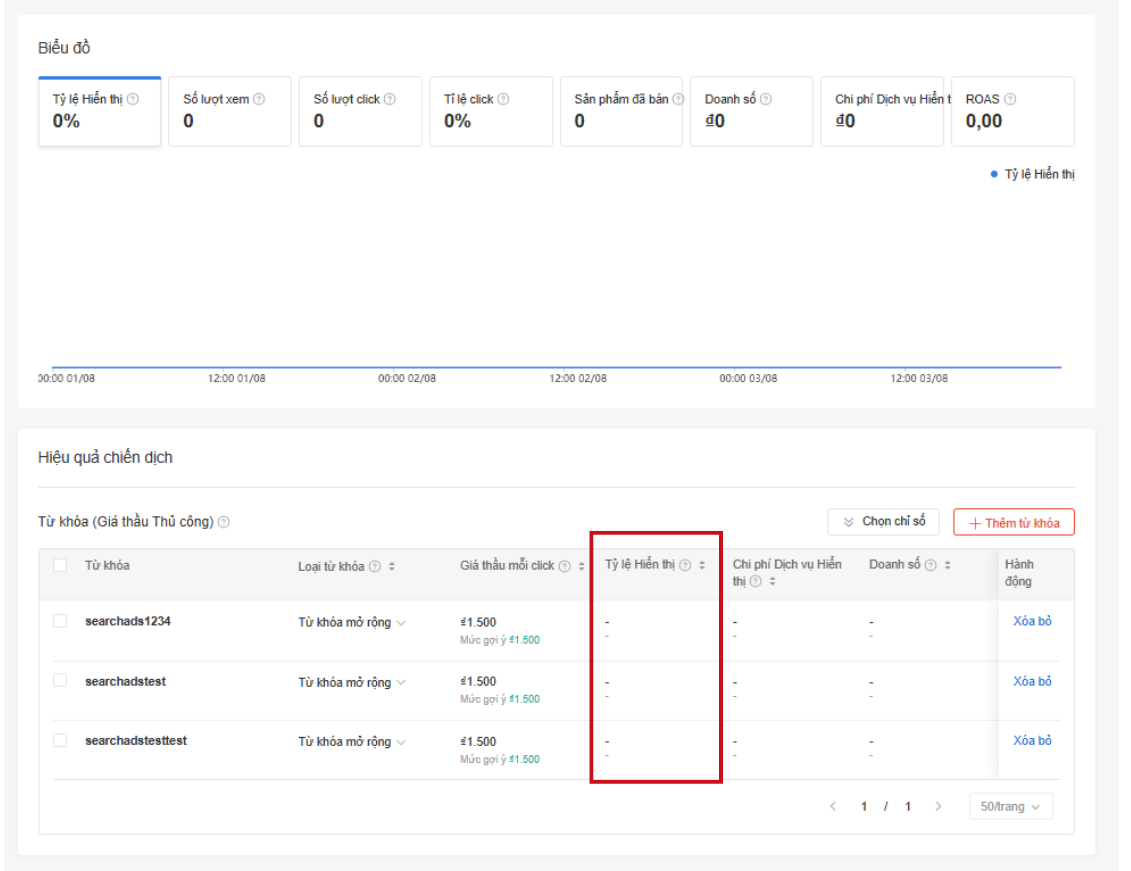Click suggested bid Mức gợi ý for searchads1234

point(500,640)
